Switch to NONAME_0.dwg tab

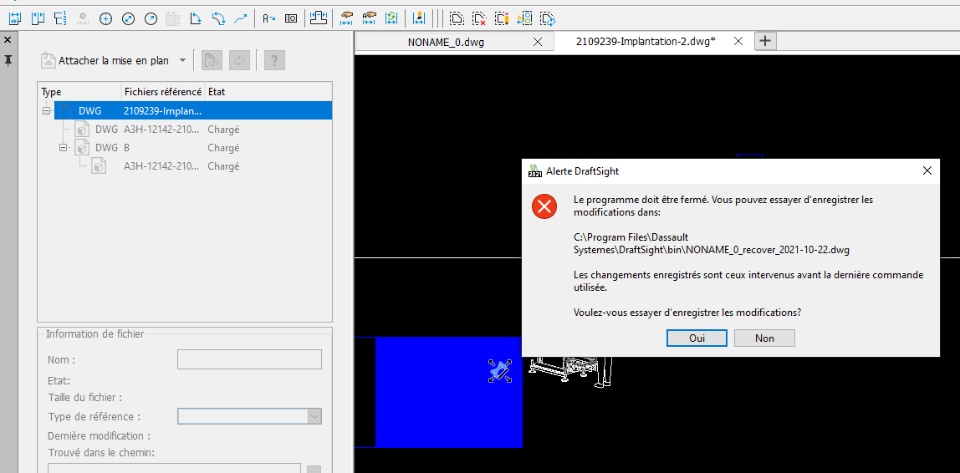point(446,42)
